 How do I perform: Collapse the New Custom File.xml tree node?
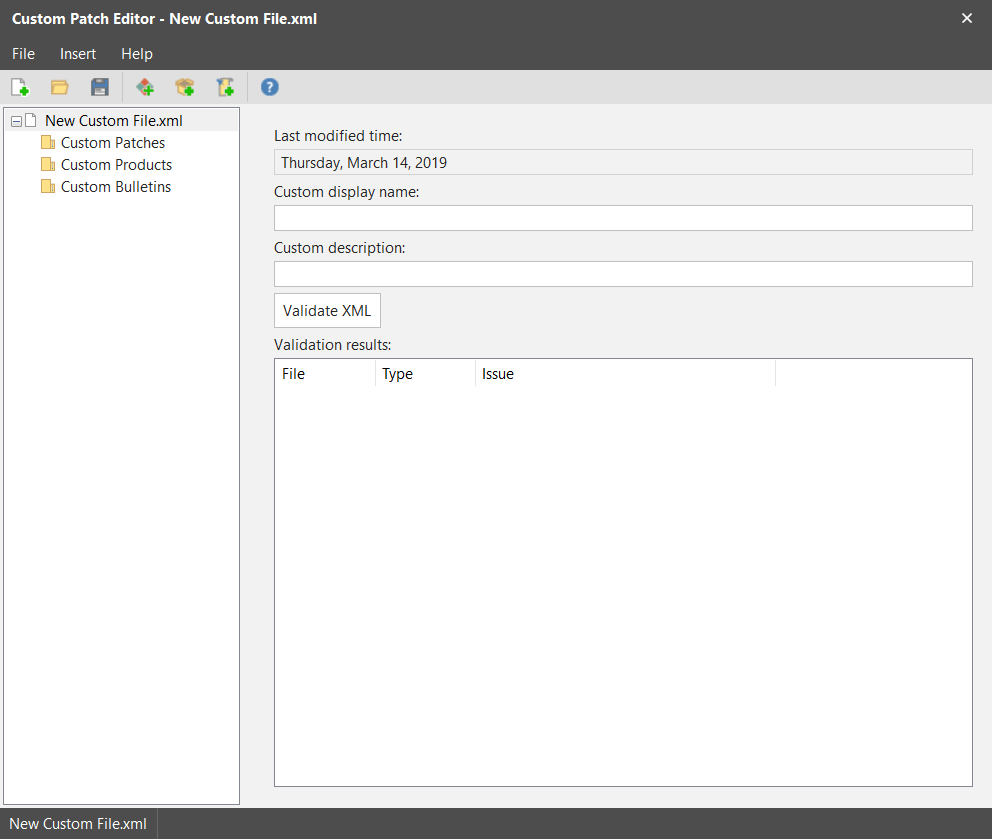click(x=15, y=119)
